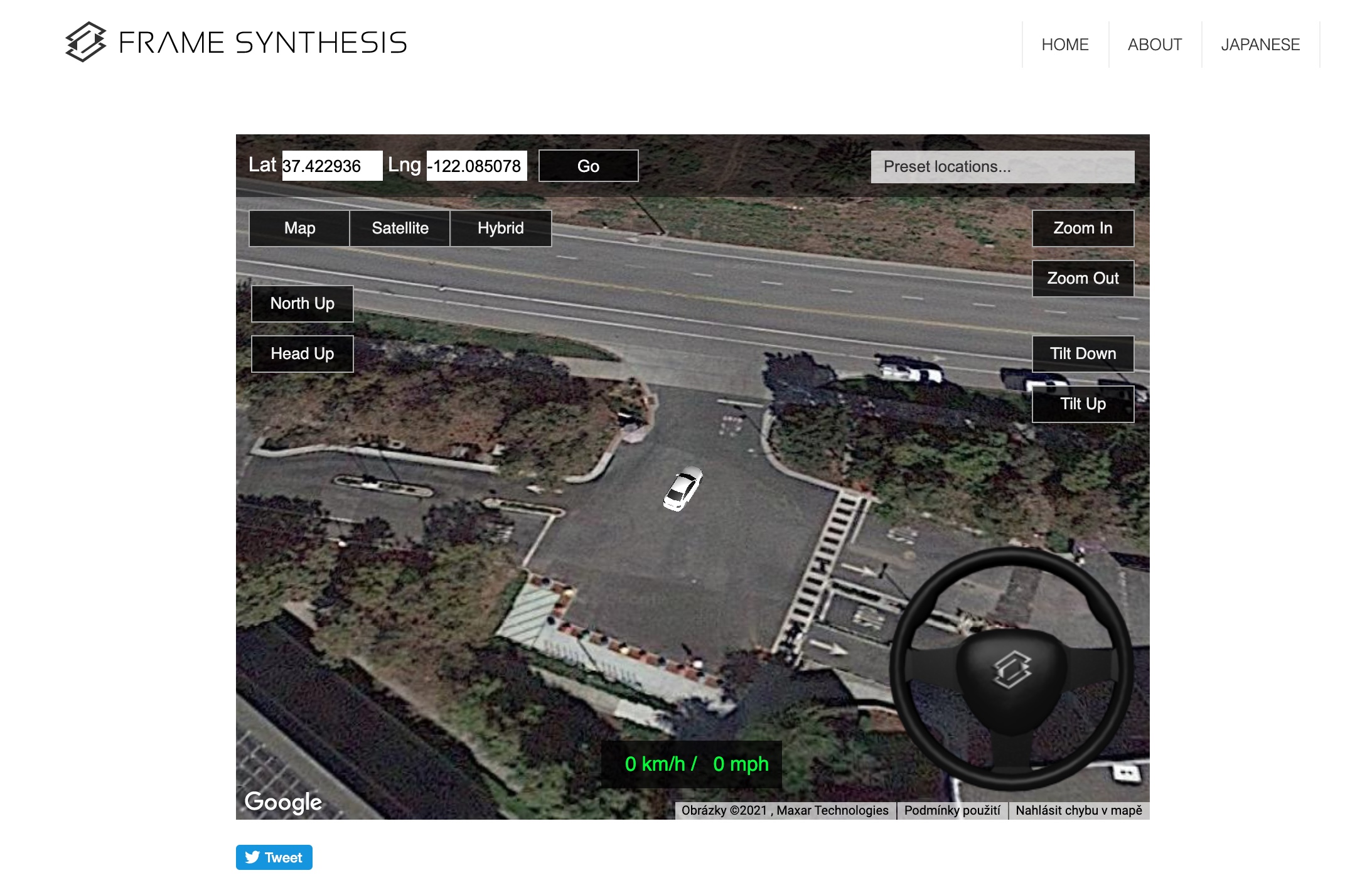Switch map type to Hybrid view
Image resolution: width=1372 pixels, height=890 pixels.
500,228
